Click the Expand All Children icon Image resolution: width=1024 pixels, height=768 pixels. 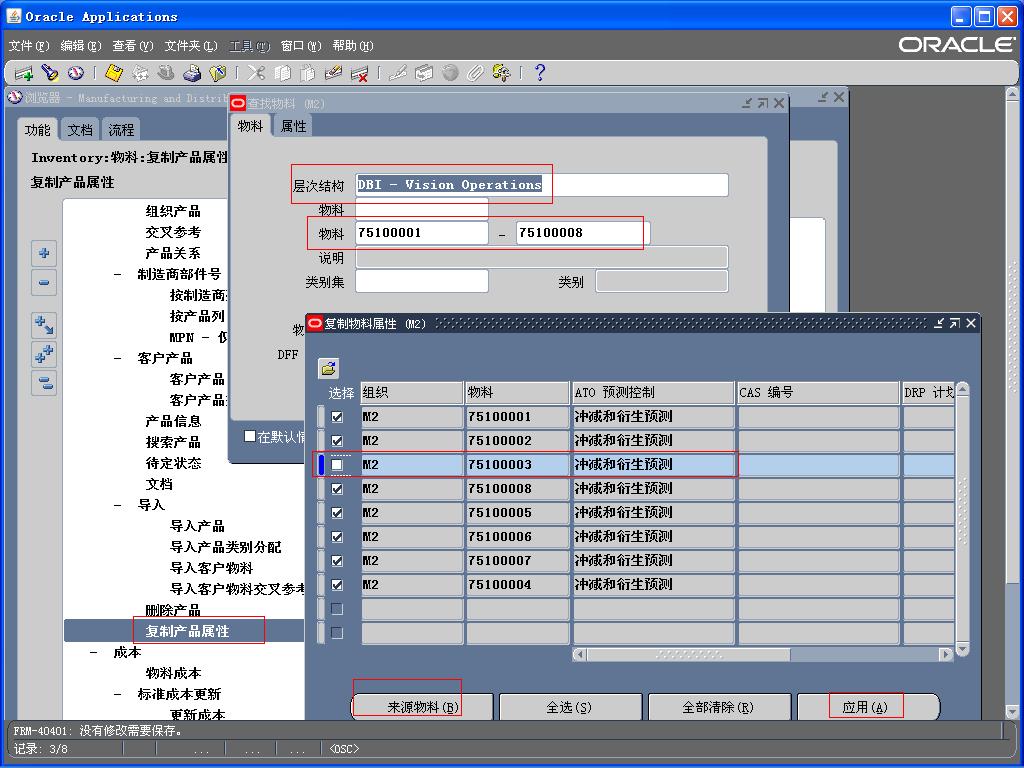pos(44,354)
